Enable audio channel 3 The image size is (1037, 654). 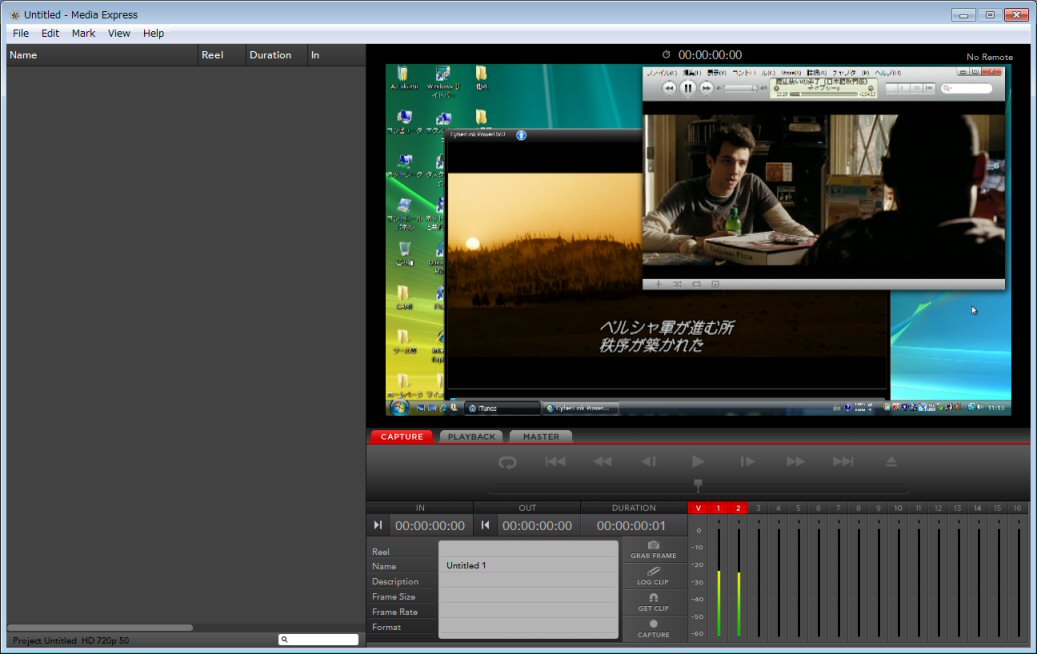pos(758,508)
